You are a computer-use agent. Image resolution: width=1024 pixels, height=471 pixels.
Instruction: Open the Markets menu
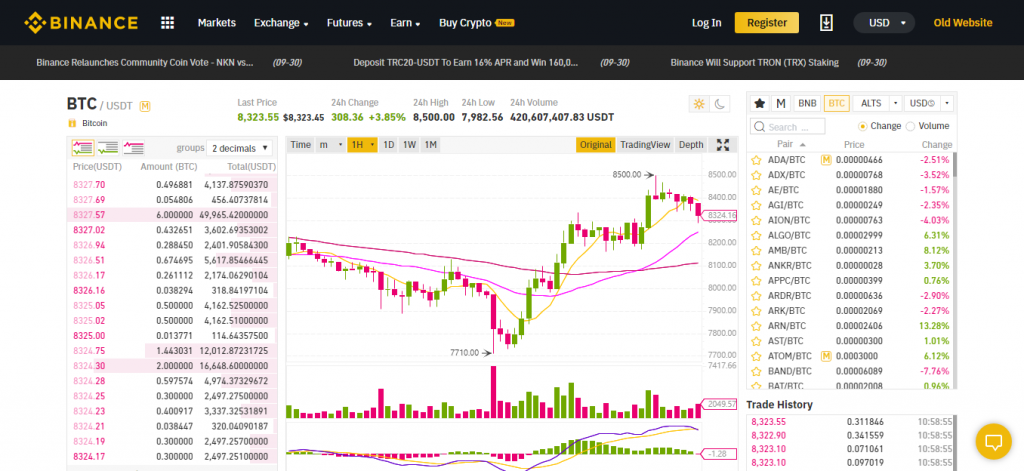click(x=217, y=23)
